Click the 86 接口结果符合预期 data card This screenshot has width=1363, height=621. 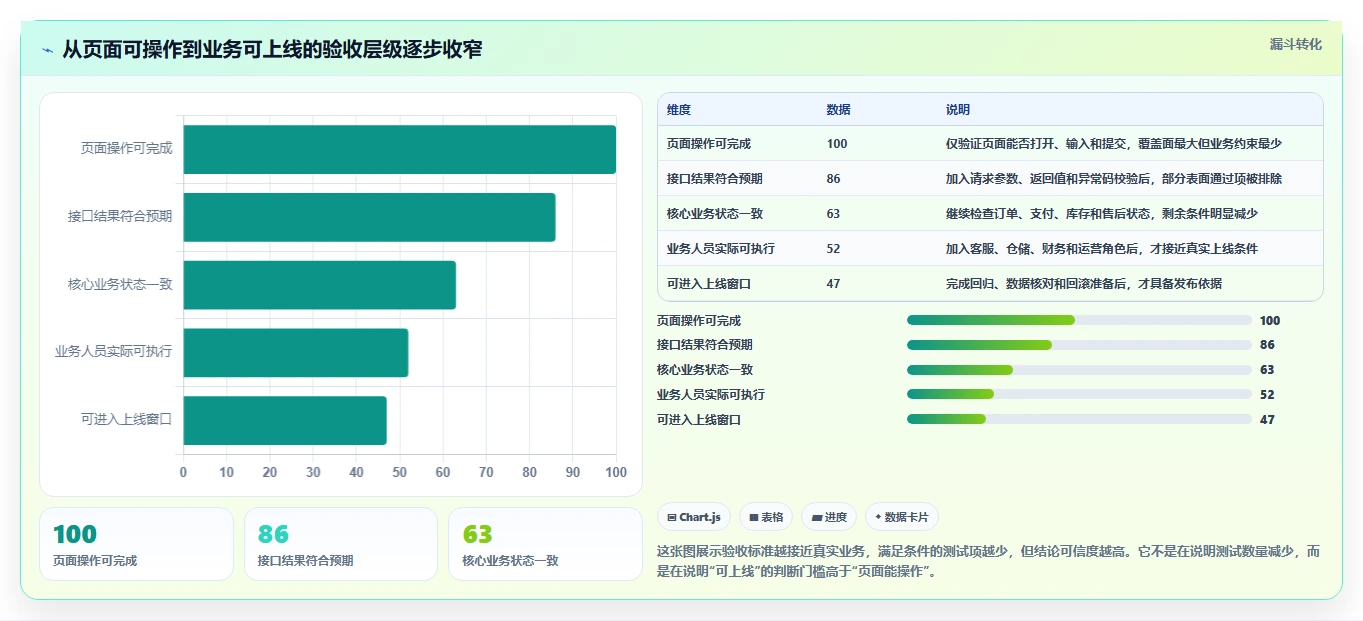tap(341, 544)
